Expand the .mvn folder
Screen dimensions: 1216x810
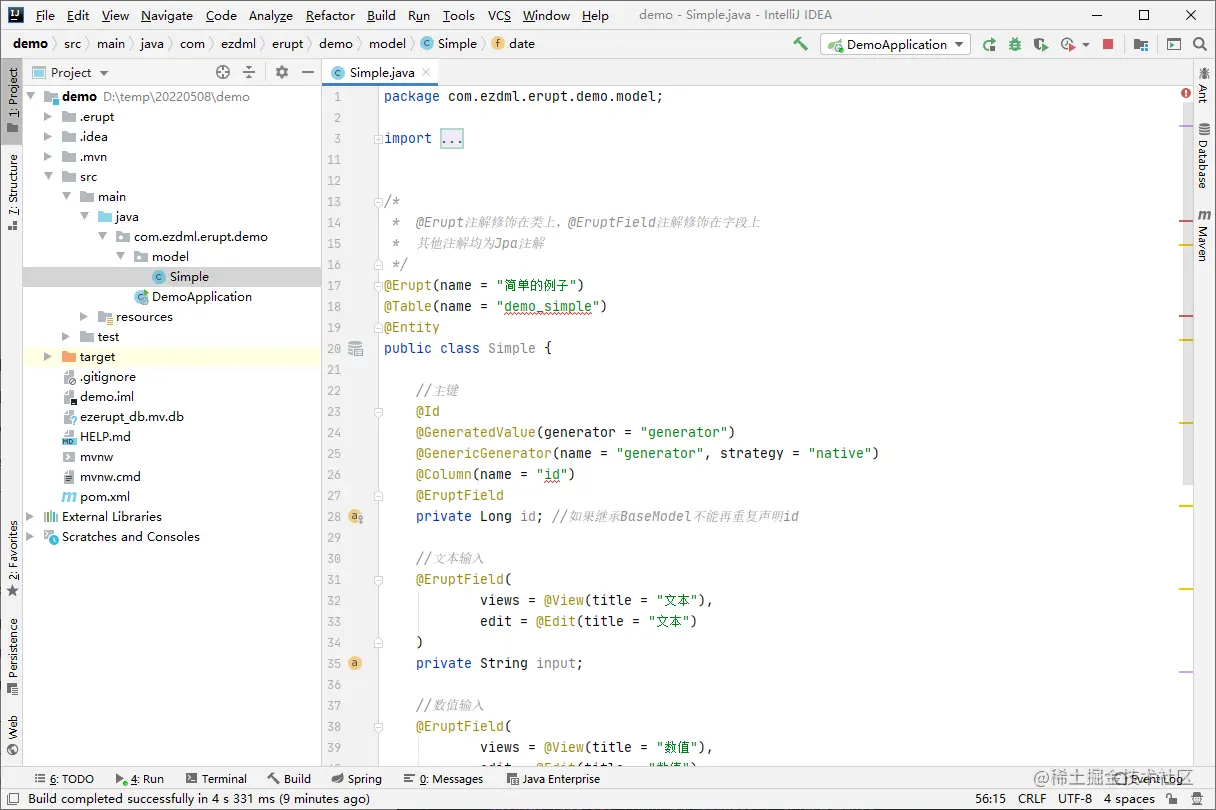pos(48,157)
